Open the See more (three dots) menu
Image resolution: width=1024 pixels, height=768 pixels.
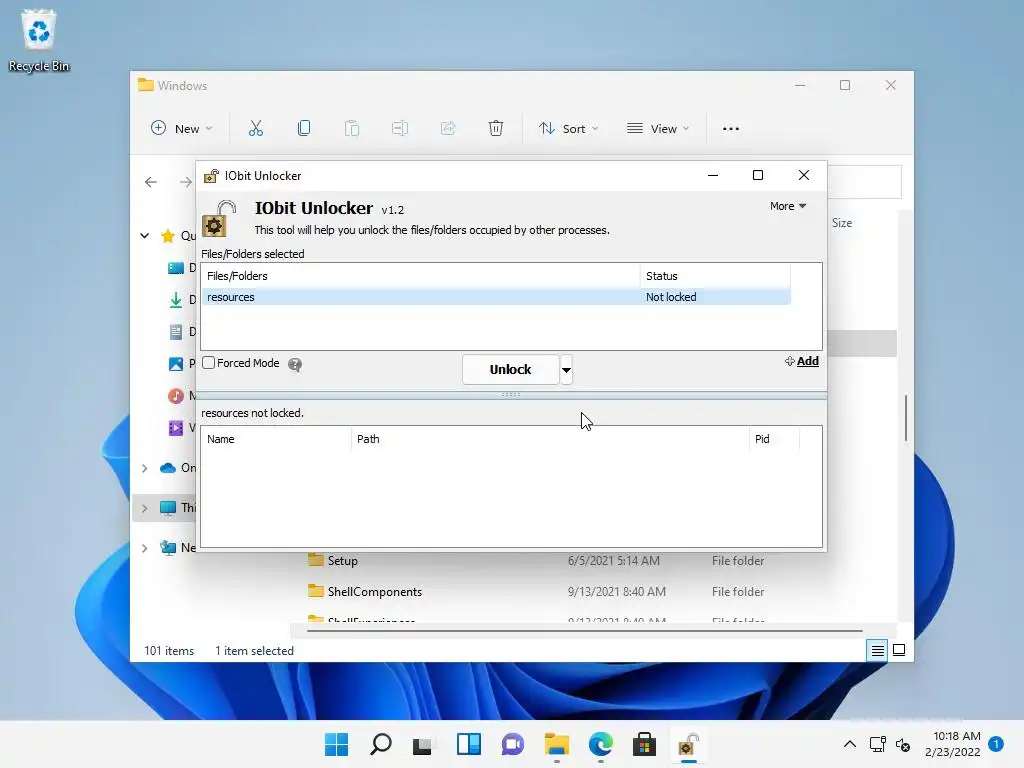click(x=731, y=129)
